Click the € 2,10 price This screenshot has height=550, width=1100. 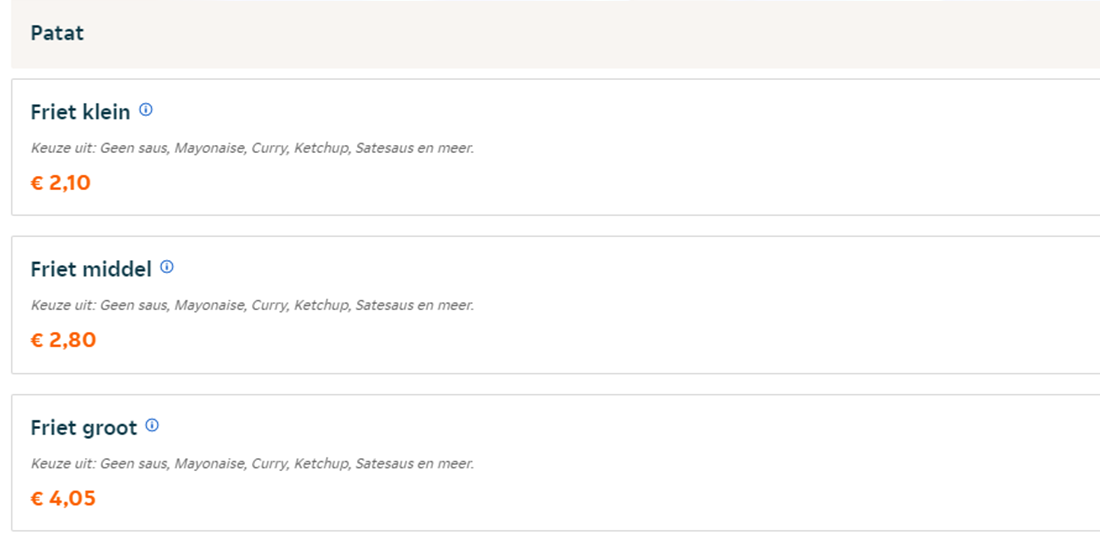click(61, 183)
